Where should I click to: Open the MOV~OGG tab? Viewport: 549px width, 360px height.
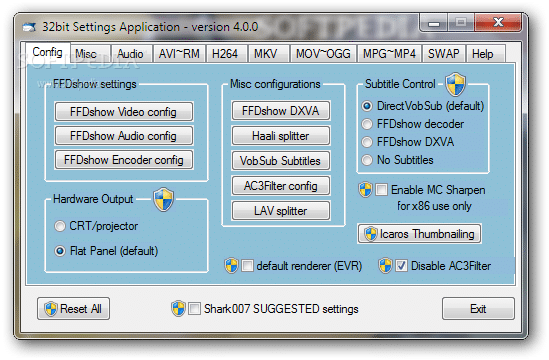pos(323,54)
